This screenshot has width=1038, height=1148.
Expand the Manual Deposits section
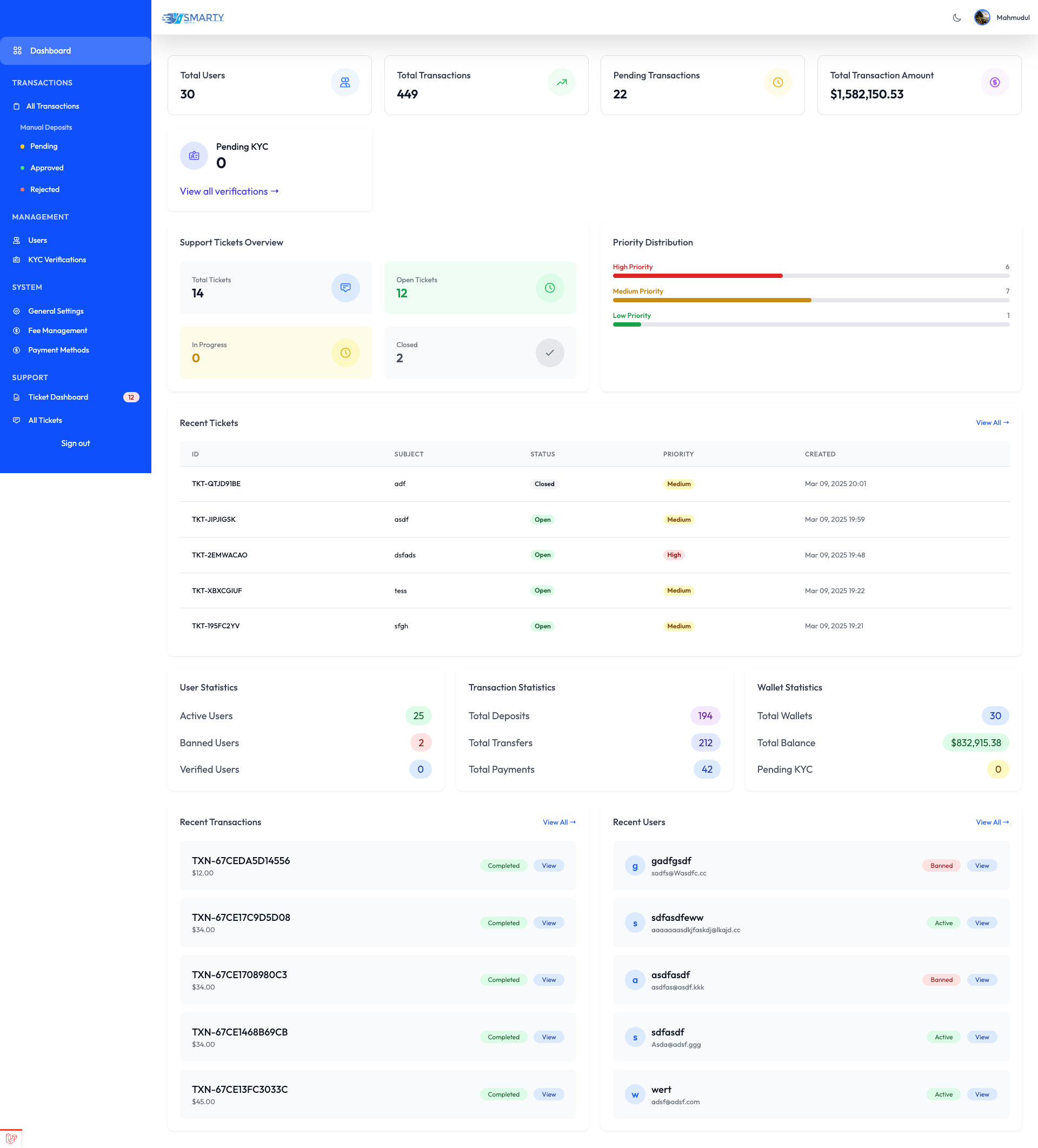[46, 127]
